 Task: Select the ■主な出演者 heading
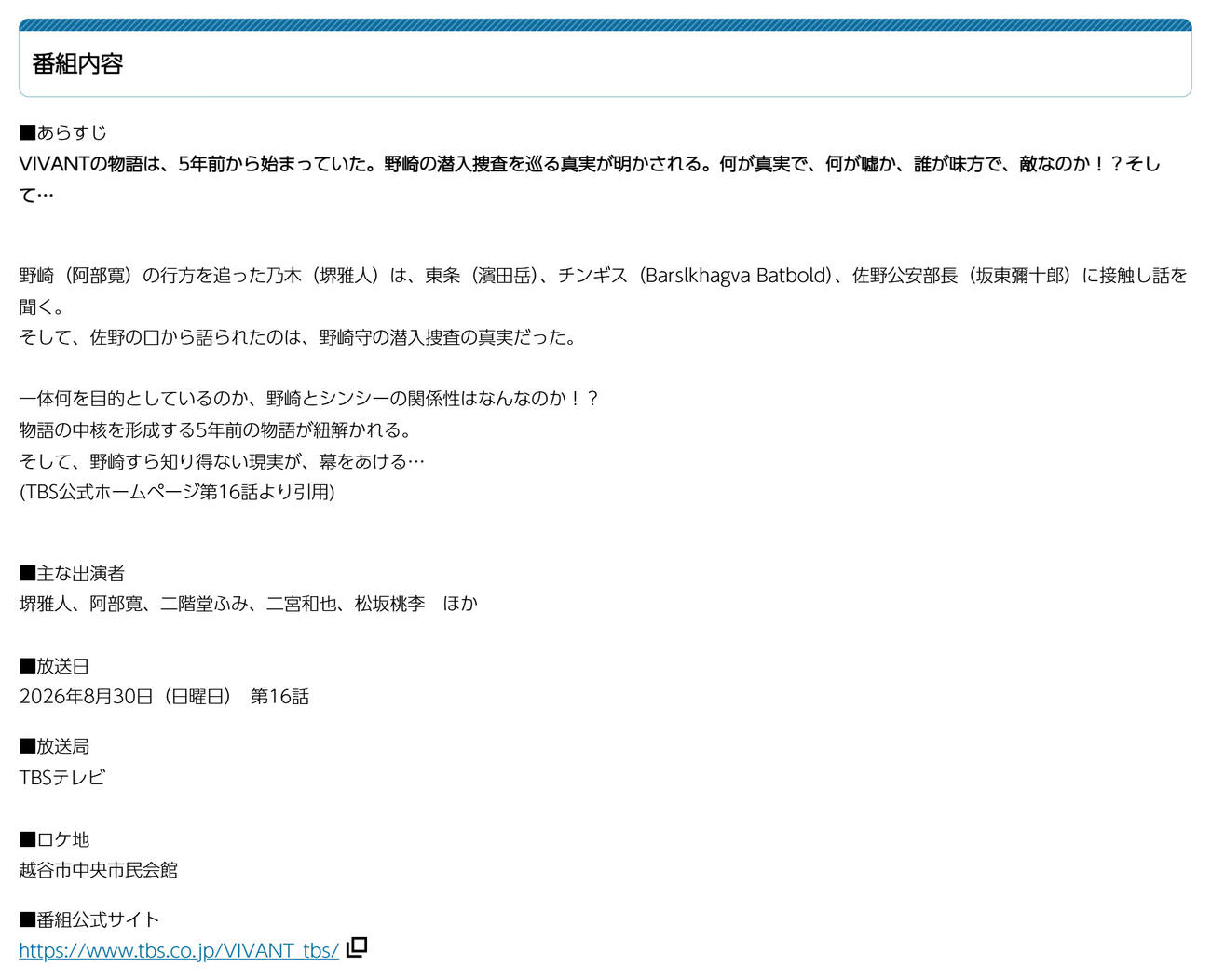coord(72,573)
